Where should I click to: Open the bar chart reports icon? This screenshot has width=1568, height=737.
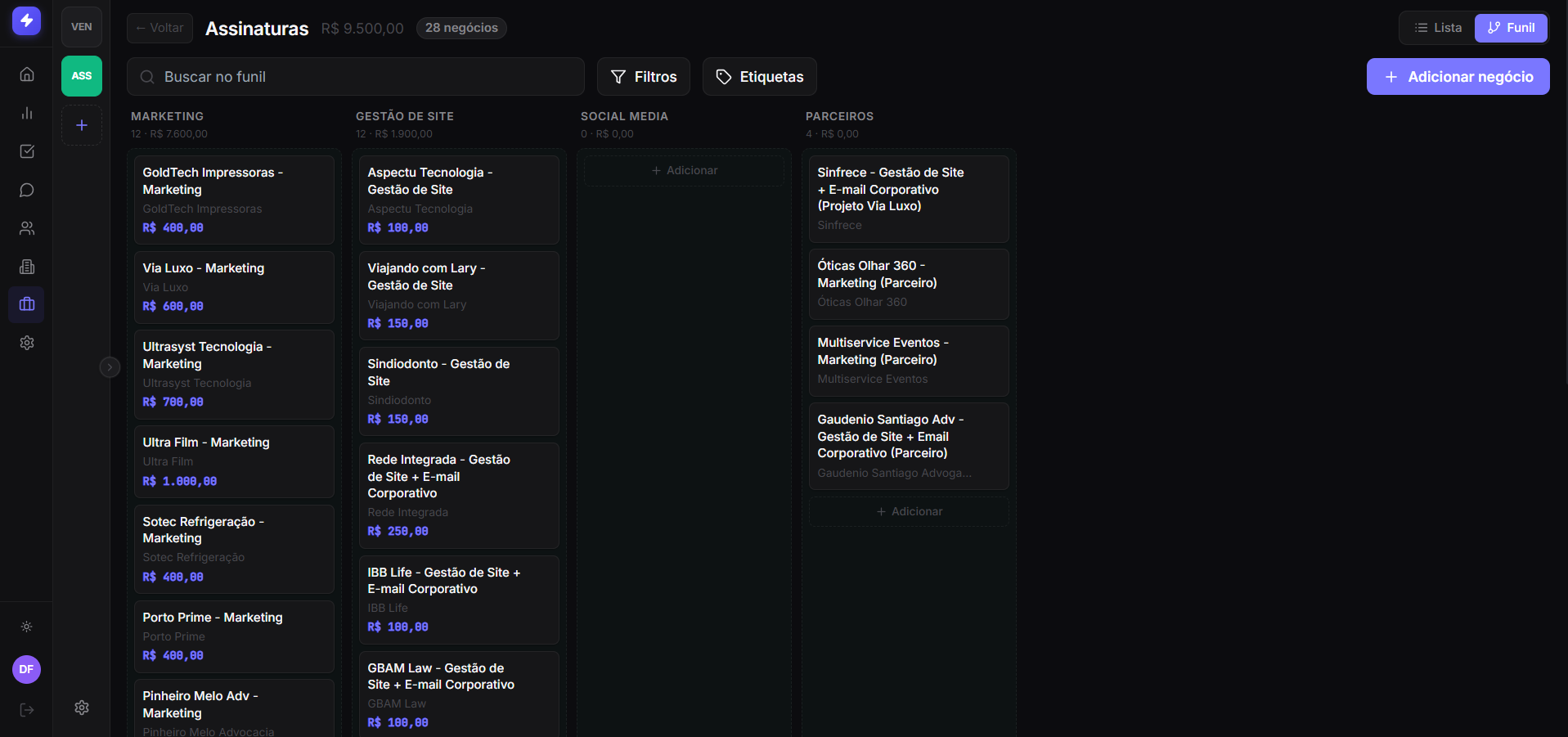click(x=27, y=113)
